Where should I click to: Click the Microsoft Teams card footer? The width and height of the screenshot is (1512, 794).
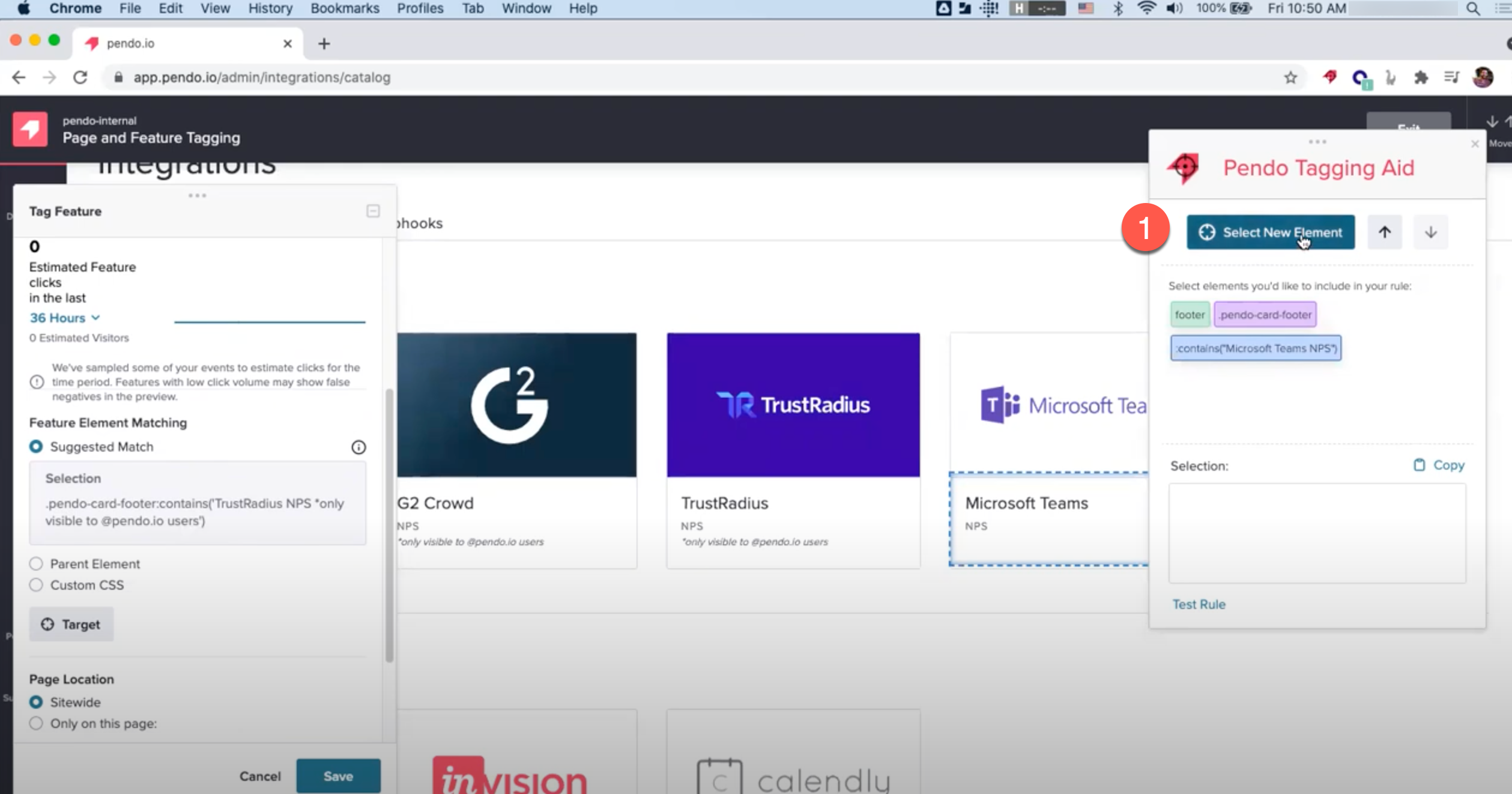(x=1049, y=519)
